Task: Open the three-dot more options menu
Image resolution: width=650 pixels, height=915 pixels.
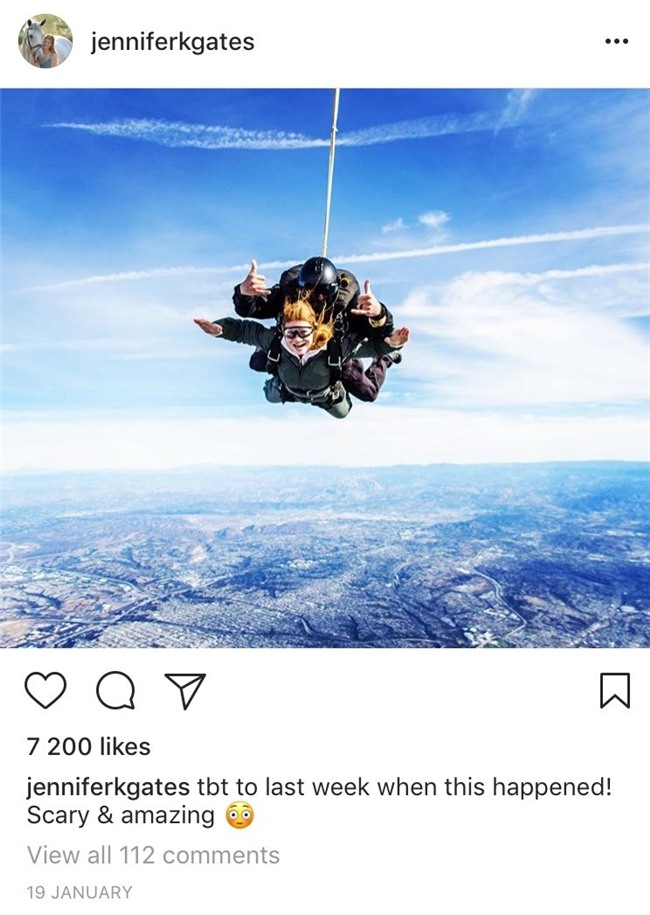Action: pos(617,41)
